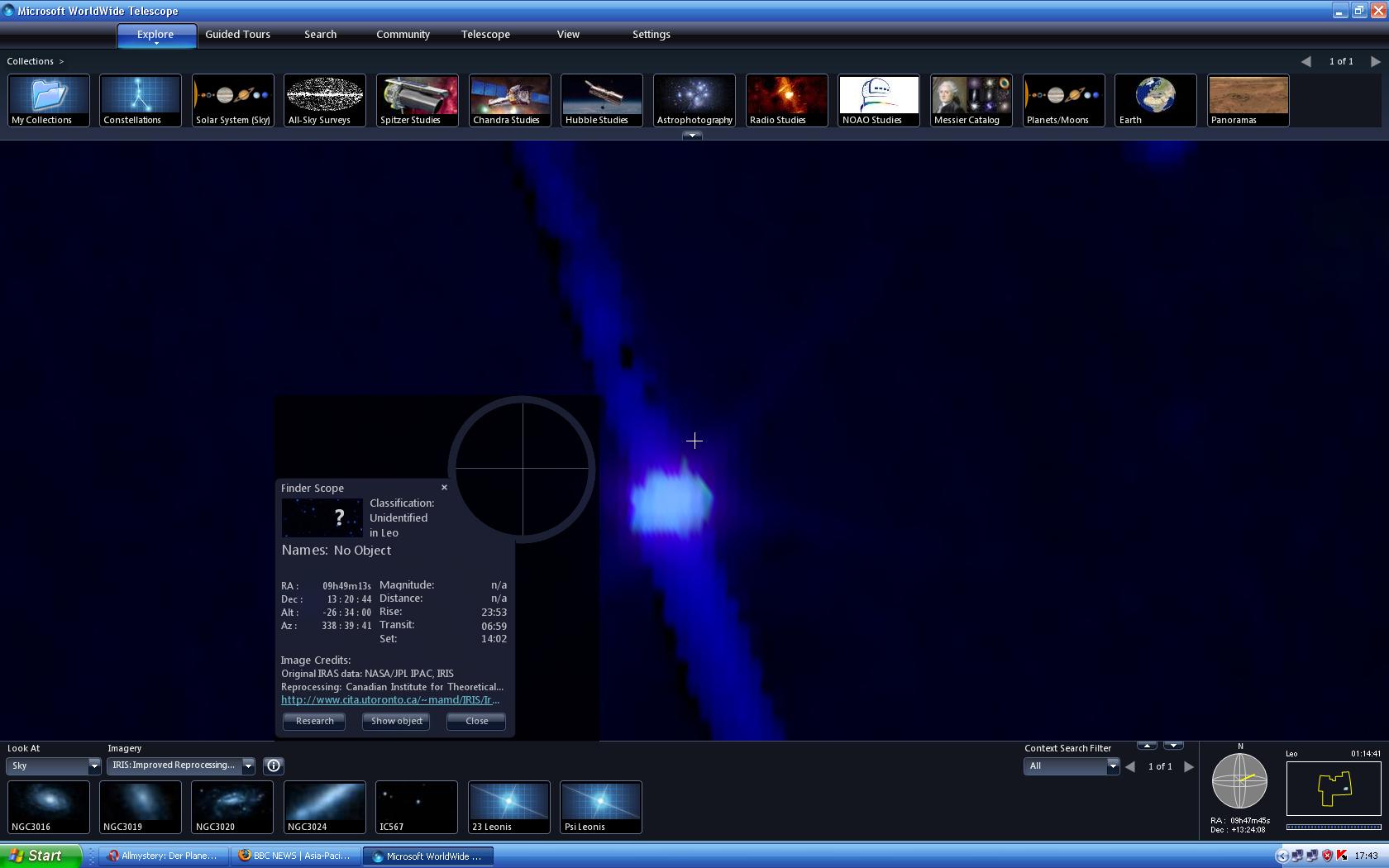Open All-Sky Surveys collection
Viewport: 1389px width, 868px height.
(x=325, y=100)
